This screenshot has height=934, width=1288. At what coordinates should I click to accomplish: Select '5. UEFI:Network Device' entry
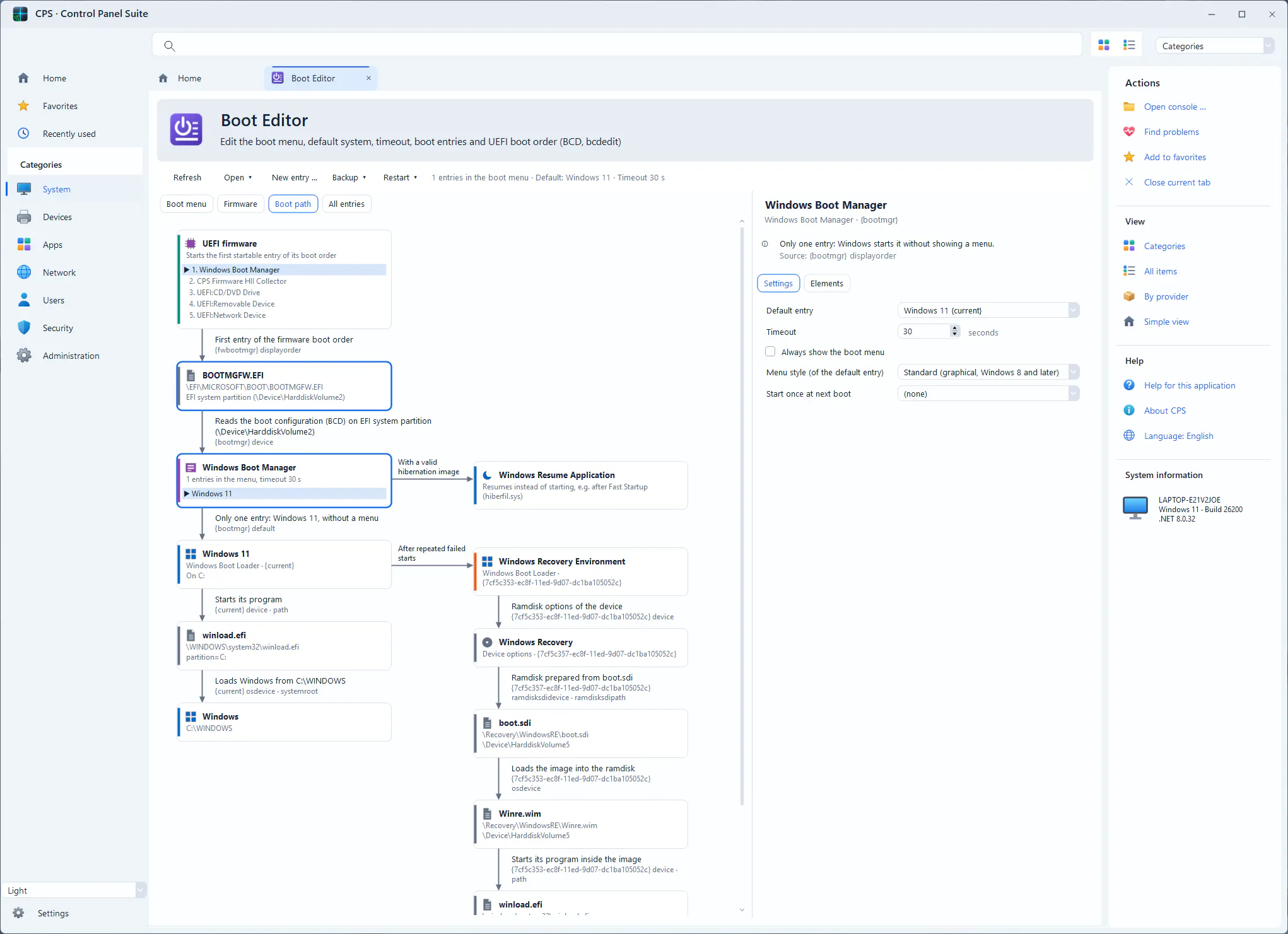pos(227,315)
